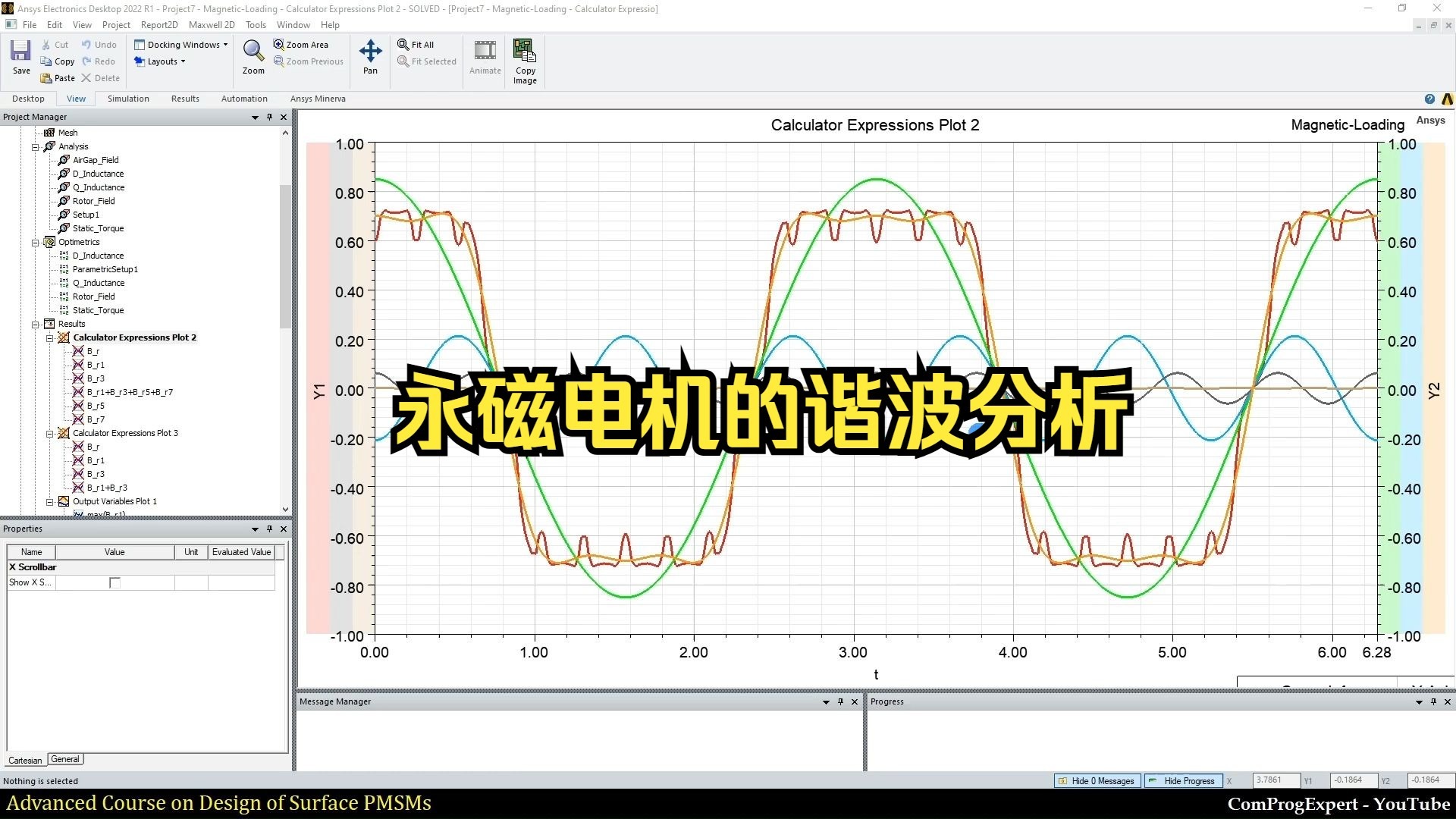Collapse the Optimetrics tree node
Image resolution: width=1456 pixels, height=819 pixels.
[x=35, y=242]
